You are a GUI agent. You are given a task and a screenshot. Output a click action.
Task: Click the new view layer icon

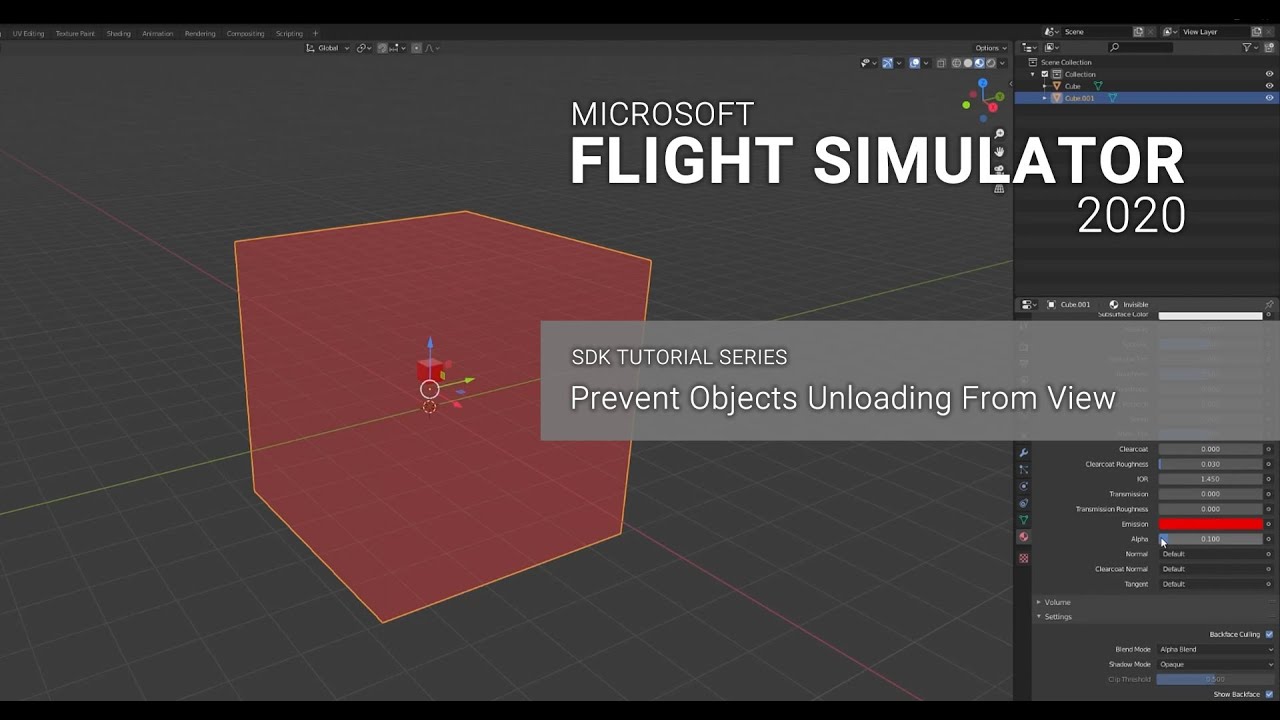coord(1256,32)
